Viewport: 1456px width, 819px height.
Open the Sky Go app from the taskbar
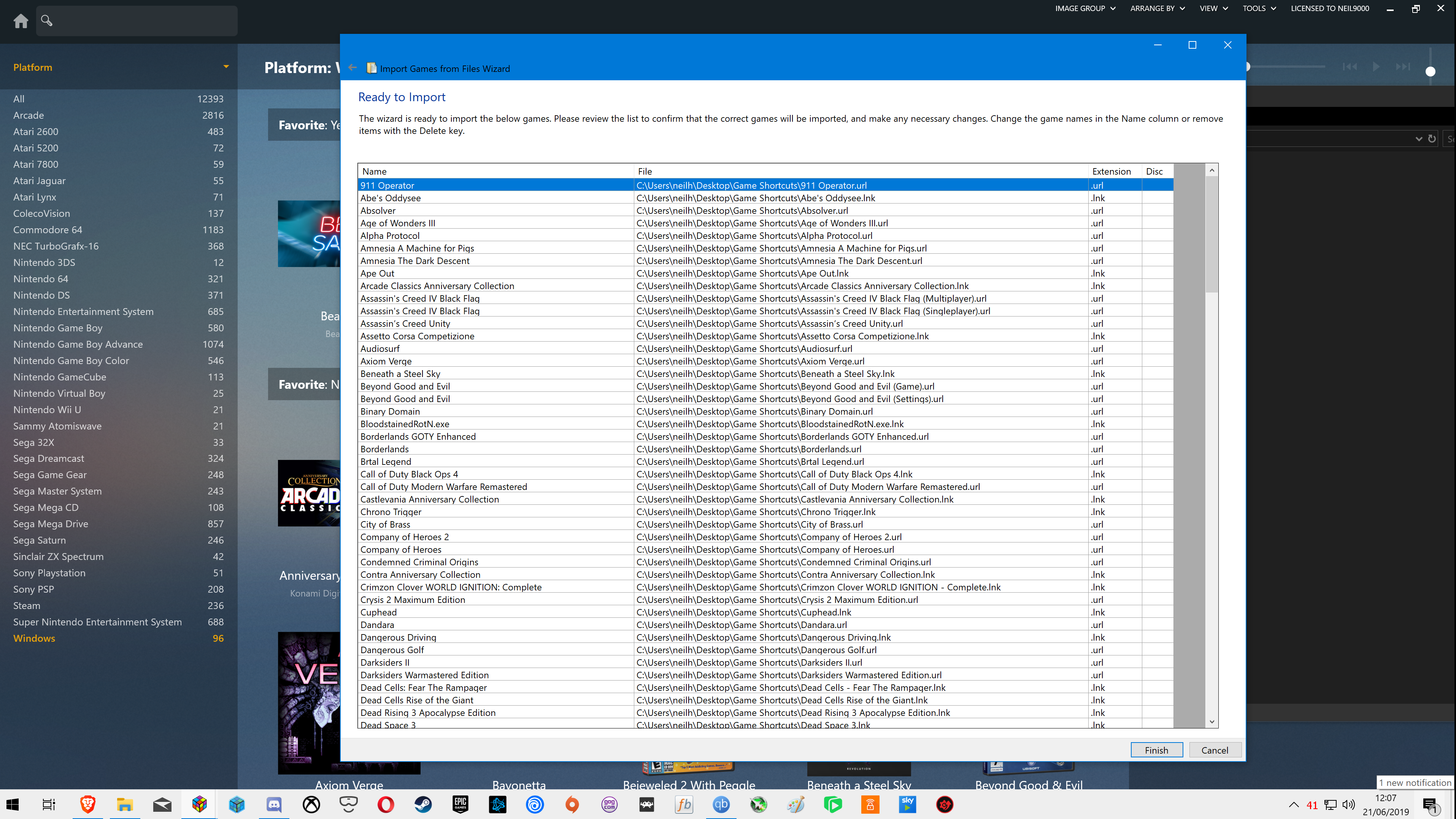click(x=908, y=804)
